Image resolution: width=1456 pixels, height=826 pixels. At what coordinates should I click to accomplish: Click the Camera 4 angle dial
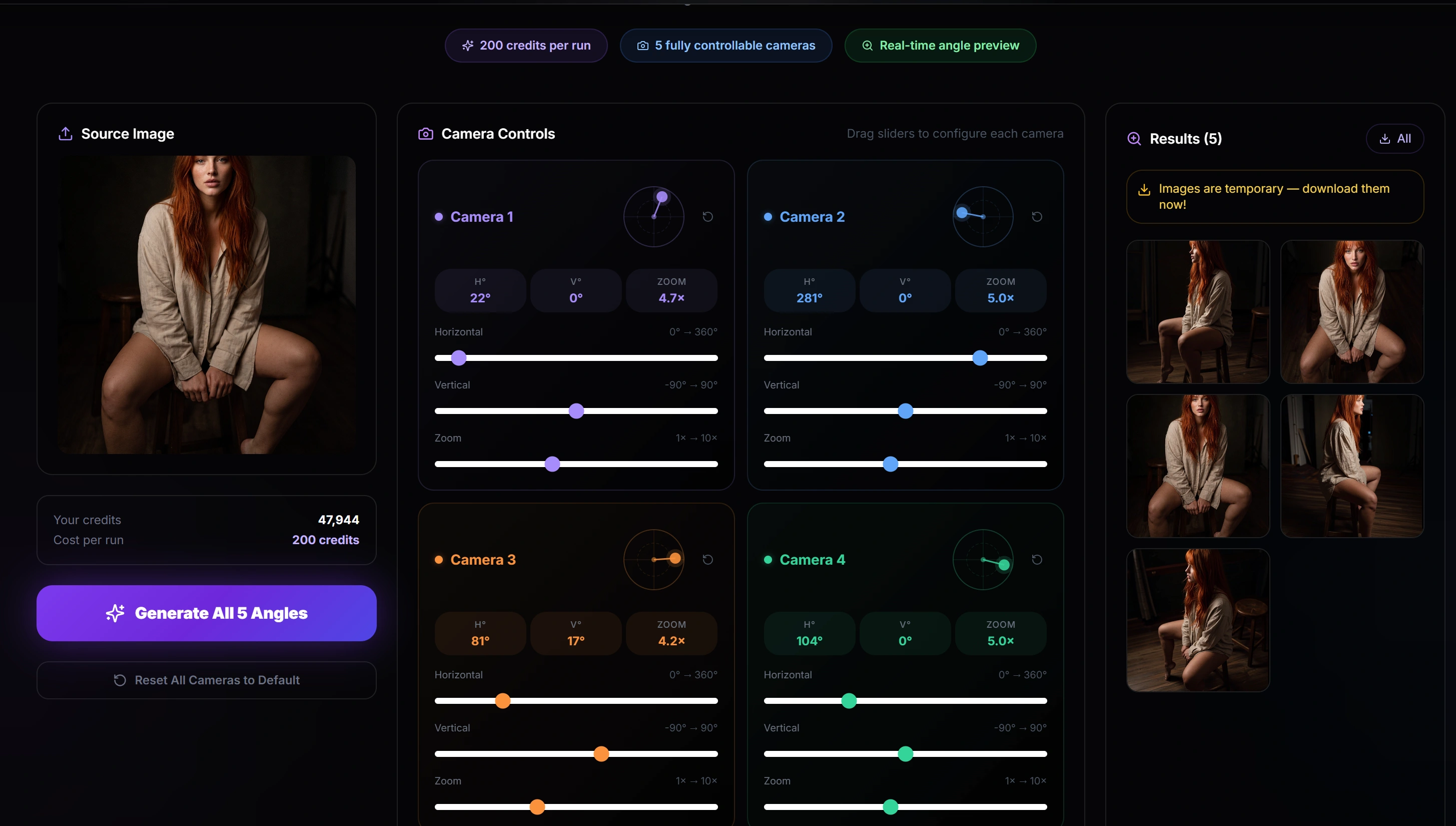pos(983,560)
